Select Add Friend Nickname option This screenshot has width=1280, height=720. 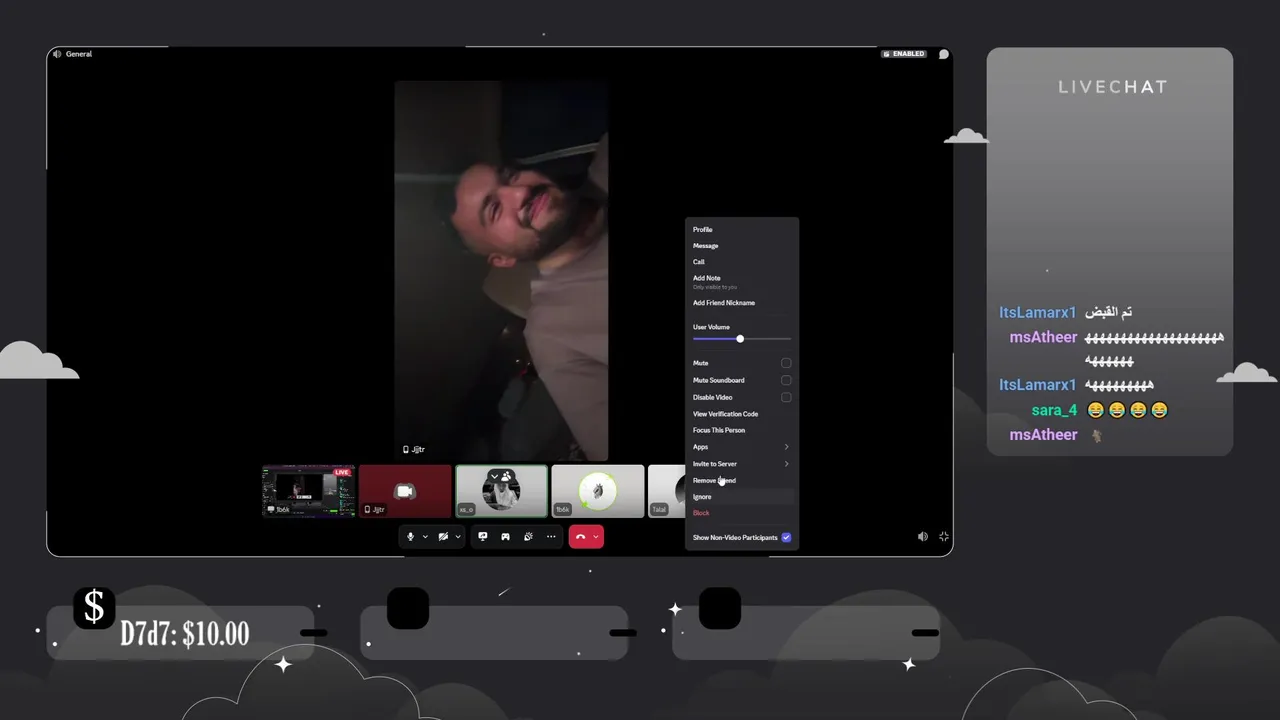click(742, 303)
